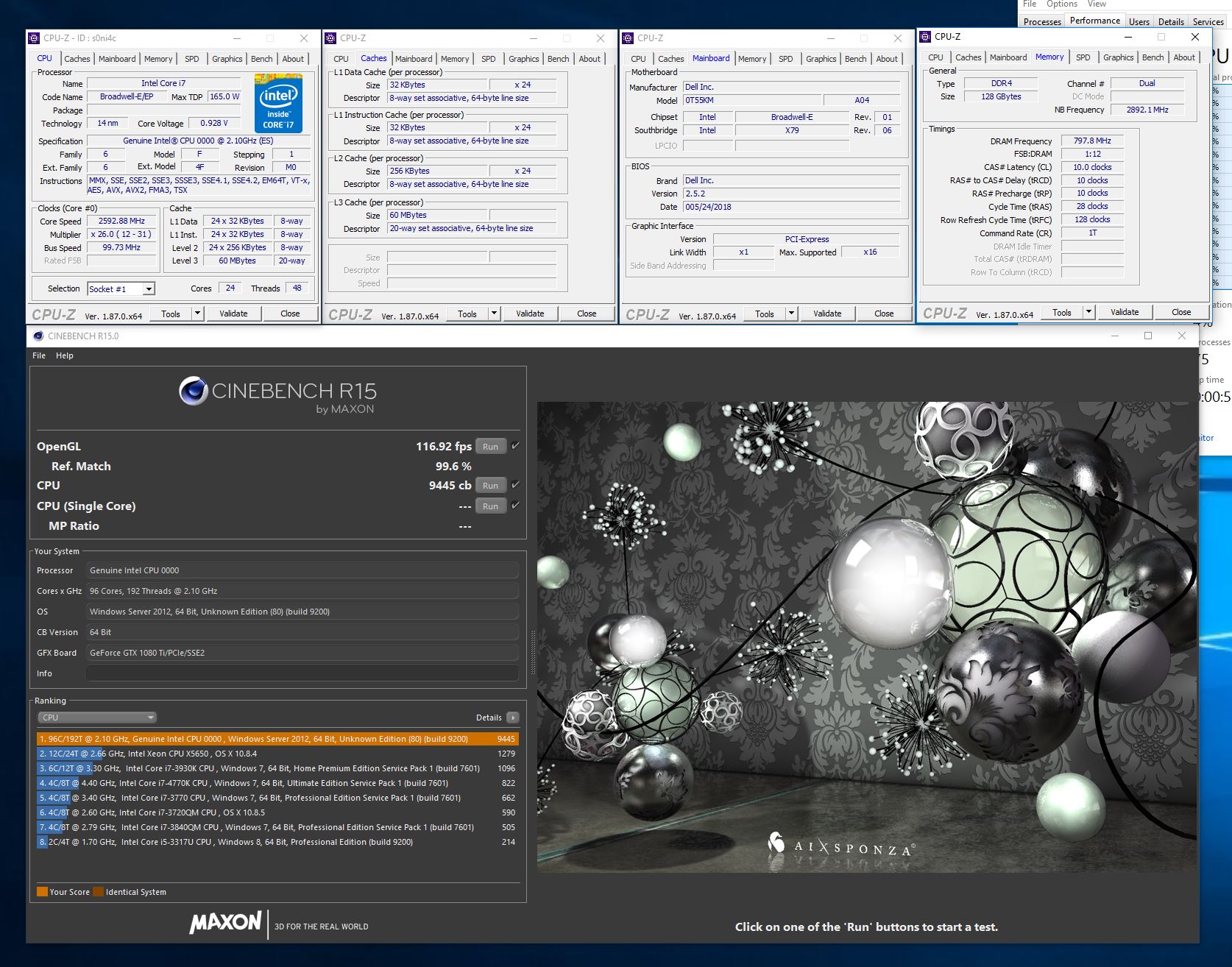Run the OpenGL benchmark
This screenshot has height=967, width=1232.
[491, 447]
